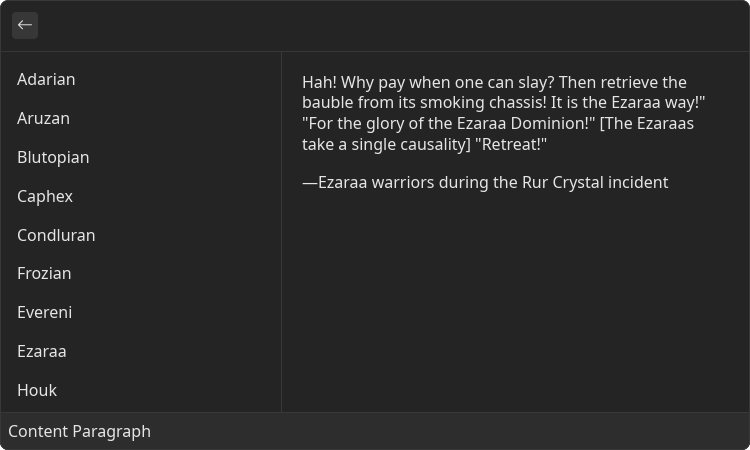The width and height of the screenshot is (750, 450).
Task: Choose Blutopian from the sidebar list
Action: (x=141, y=157)
